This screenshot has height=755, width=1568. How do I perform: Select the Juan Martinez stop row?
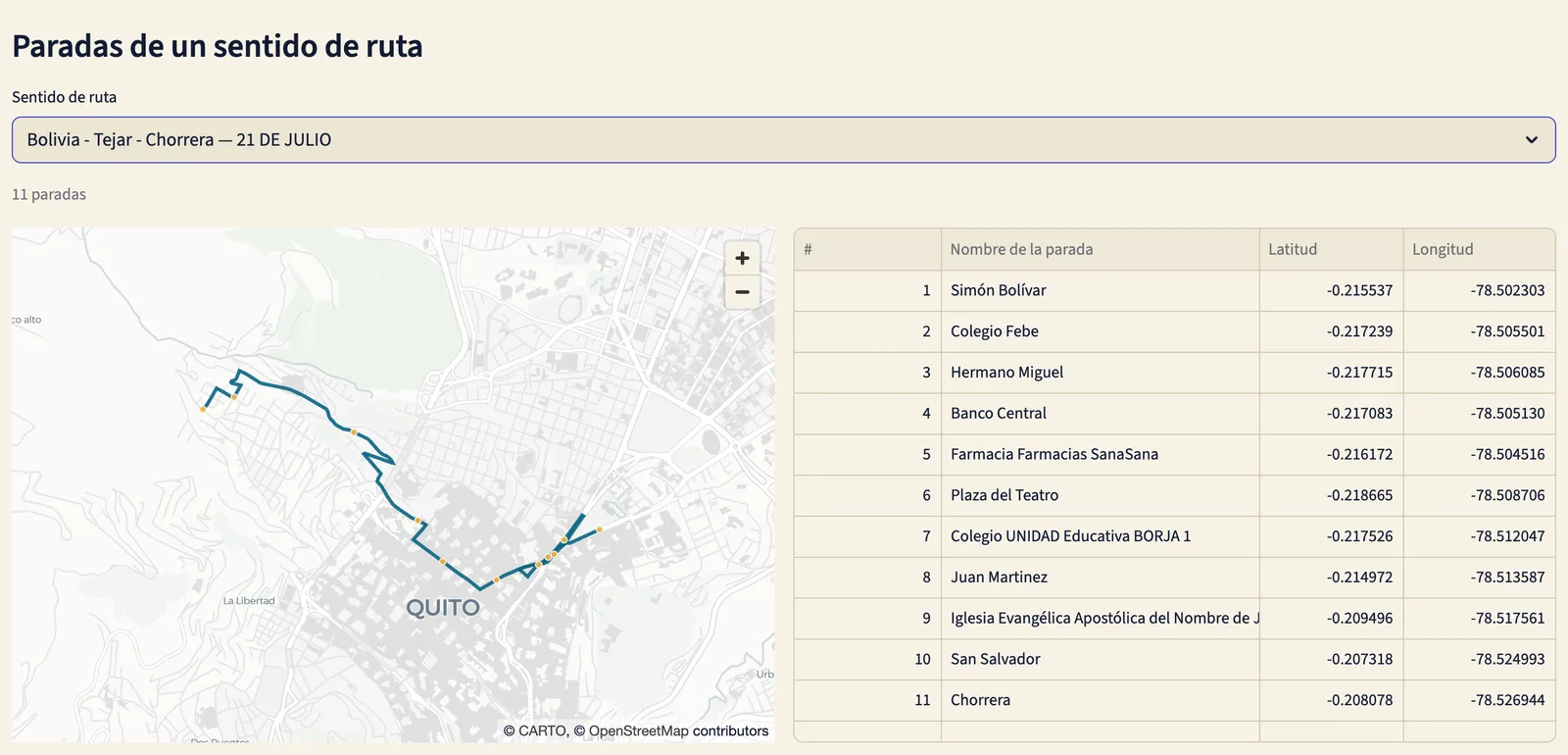coord(1174,579)
